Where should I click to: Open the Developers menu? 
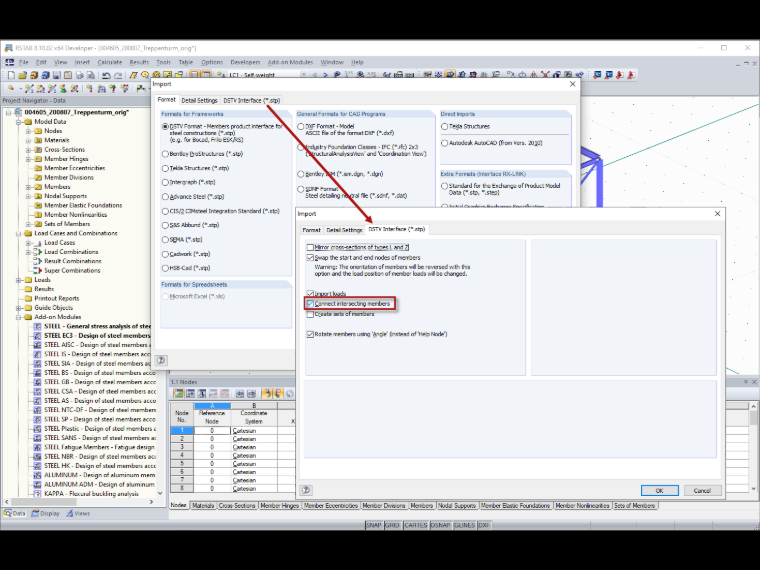pyautogui.click(x=245, y=62)
